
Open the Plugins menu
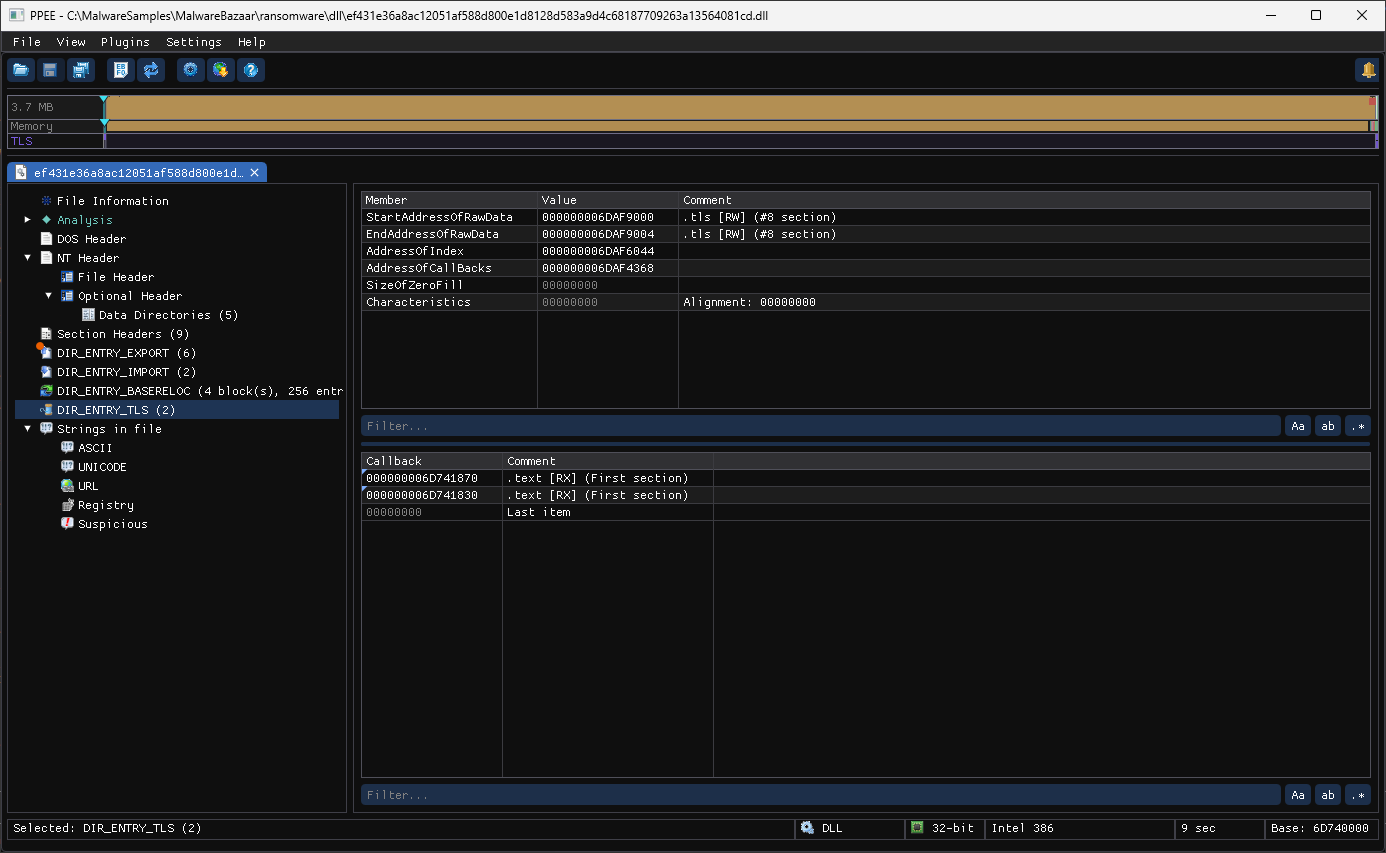[125, 42]
